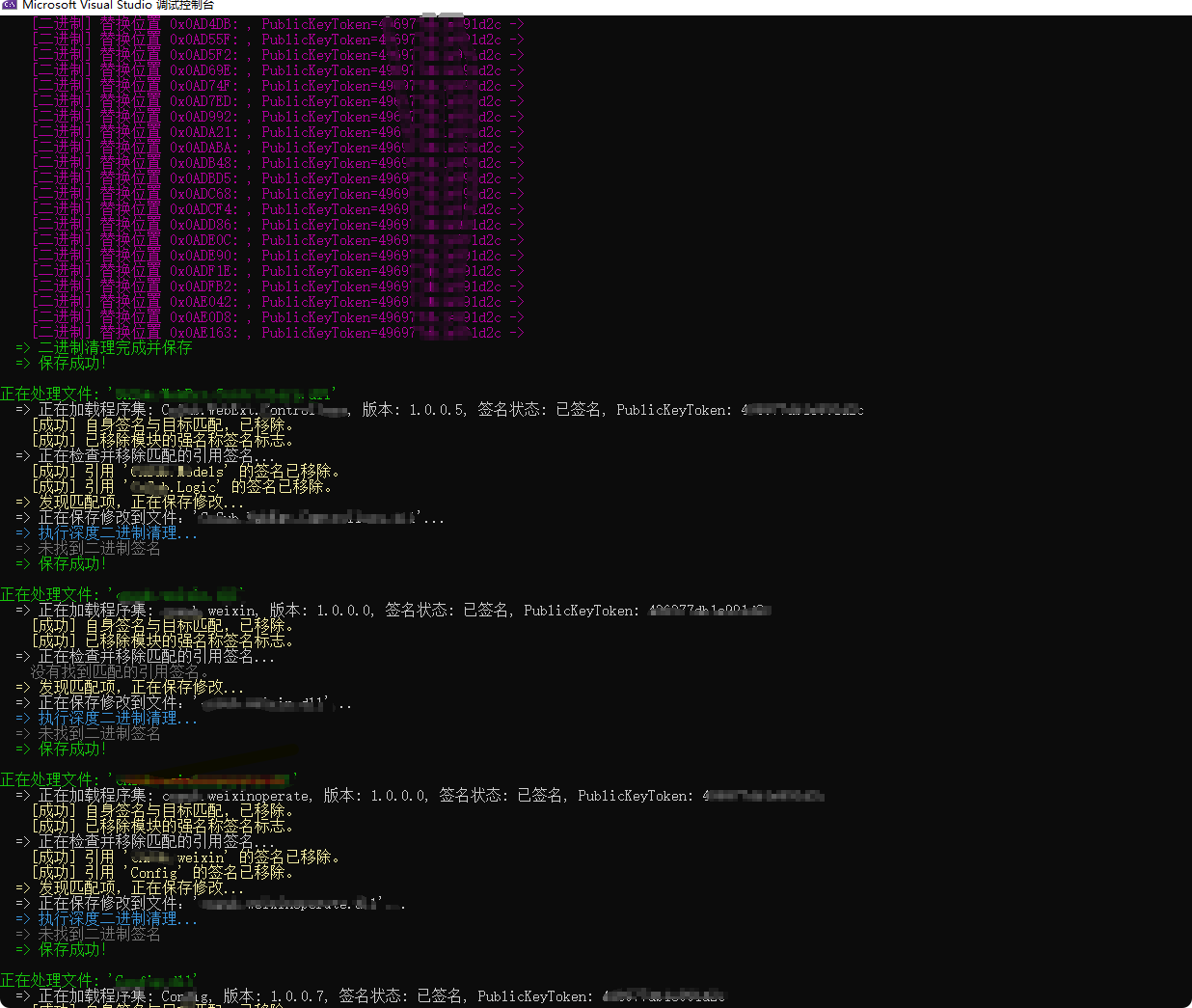Image resolution: width=1192 pixels, height=1008 pixels.
Task: Click the green 二进制清理完成并保存 message
Action: (x=115, y=348)
